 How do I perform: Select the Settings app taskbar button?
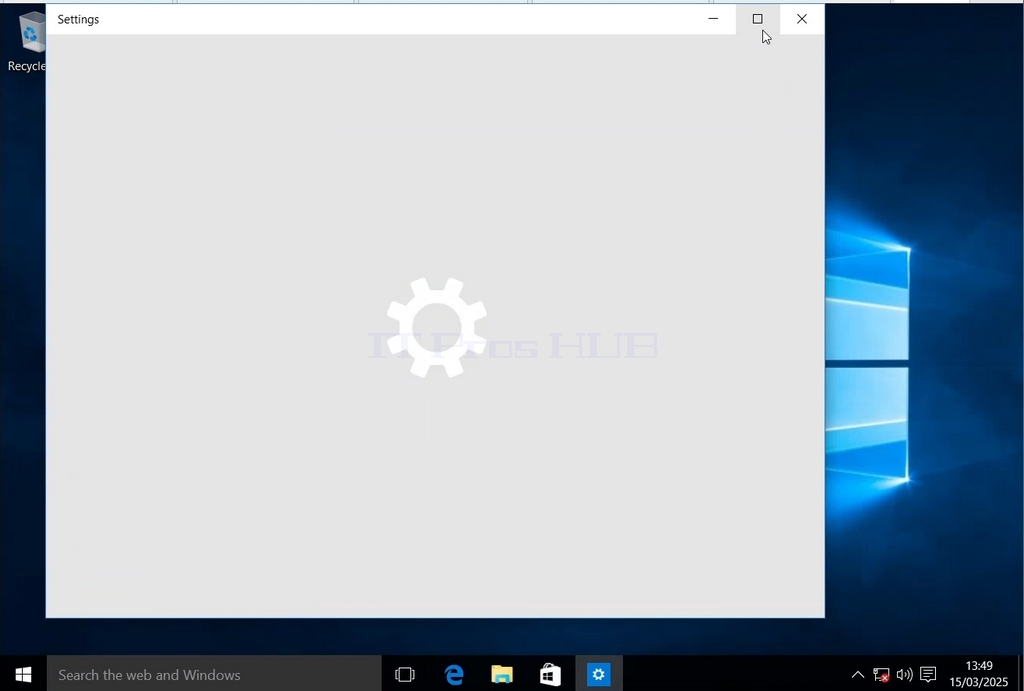pos(598,674)
